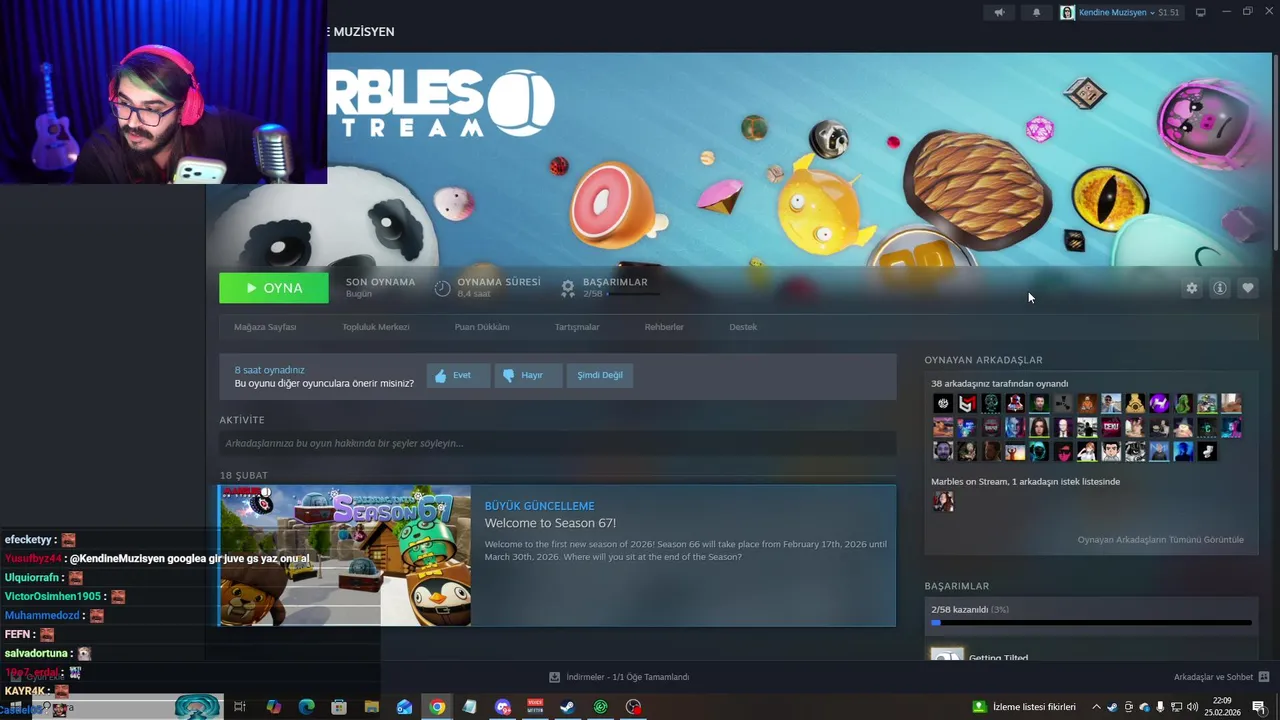1280x720 pixels.
Task: Click 2/58 kazanıldı text
Action: pos(960,609)
